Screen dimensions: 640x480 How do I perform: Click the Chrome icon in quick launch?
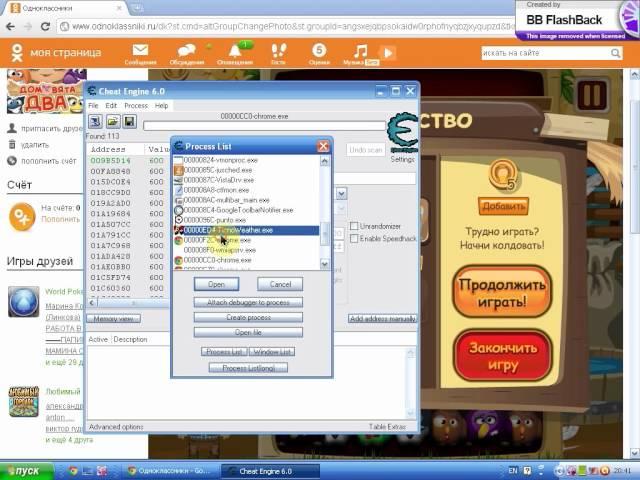[73, 471]
